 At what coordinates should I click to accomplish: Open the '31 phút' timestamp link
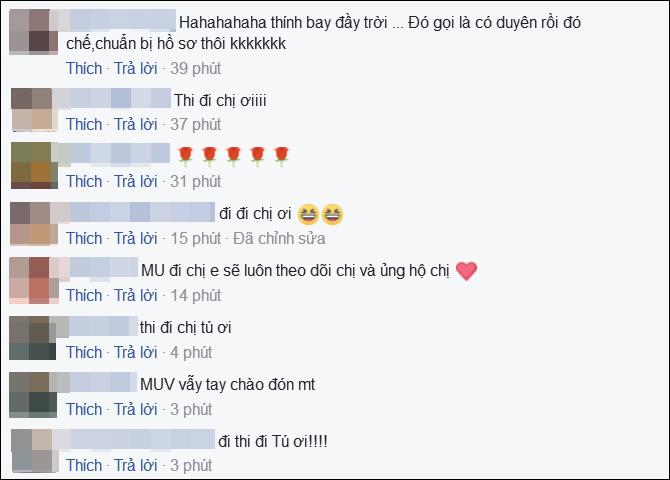tap(196, 182)
